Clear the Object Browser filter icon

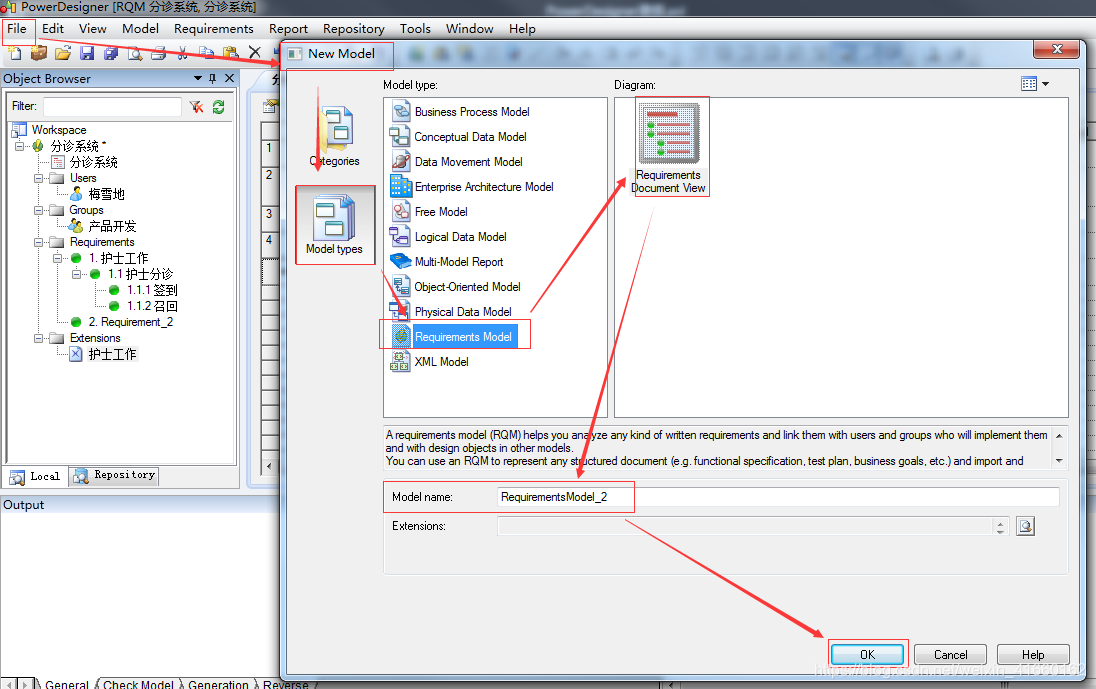point(196,107)
